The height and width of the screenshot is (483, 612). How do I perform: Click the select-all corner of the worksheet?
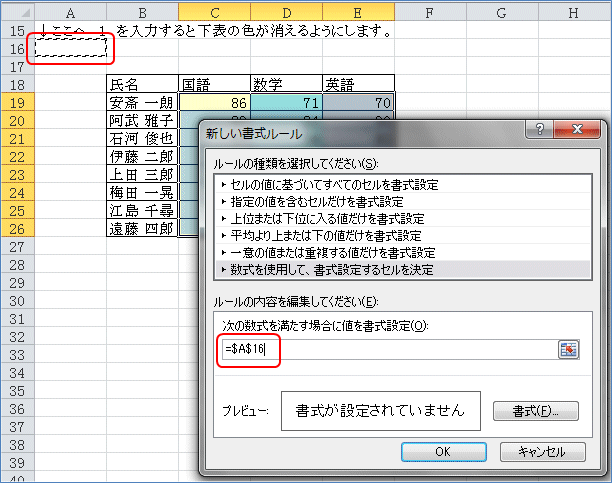[x=18, y=12]
